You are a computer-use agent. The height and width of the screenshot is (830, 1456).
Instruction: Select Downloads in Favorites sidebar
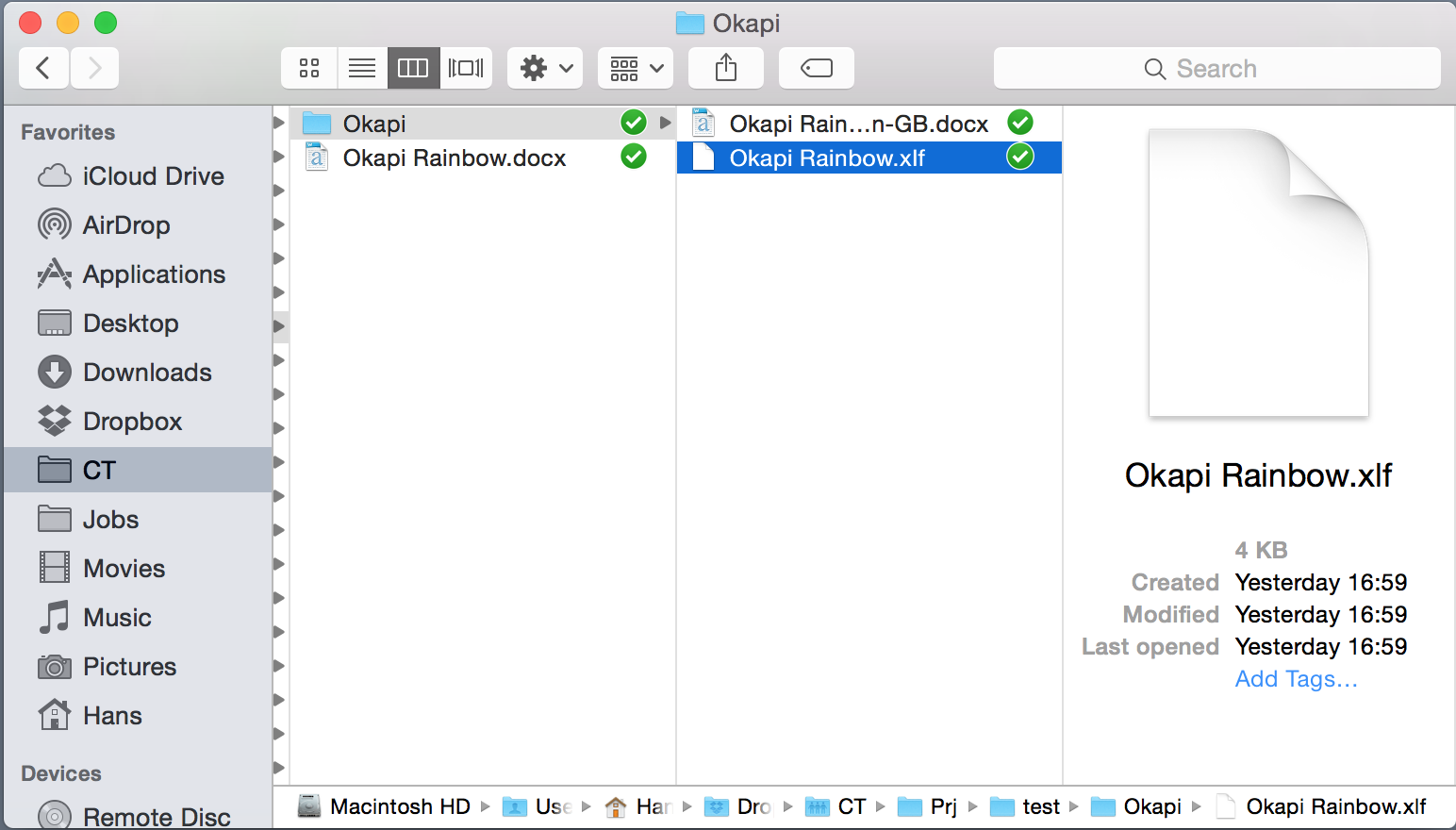coord(147,373)
